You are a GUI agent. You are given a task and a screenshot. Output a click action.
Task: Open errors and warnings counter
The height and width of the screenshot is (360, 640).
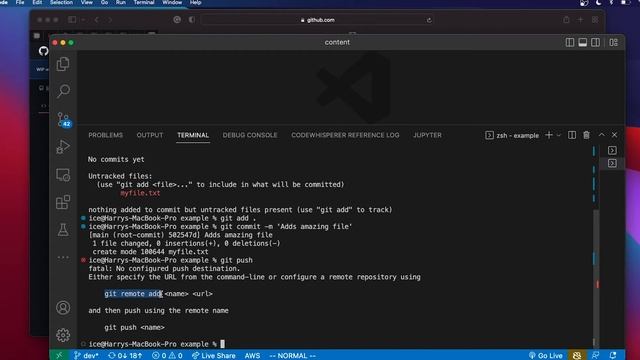pos(167,356)
